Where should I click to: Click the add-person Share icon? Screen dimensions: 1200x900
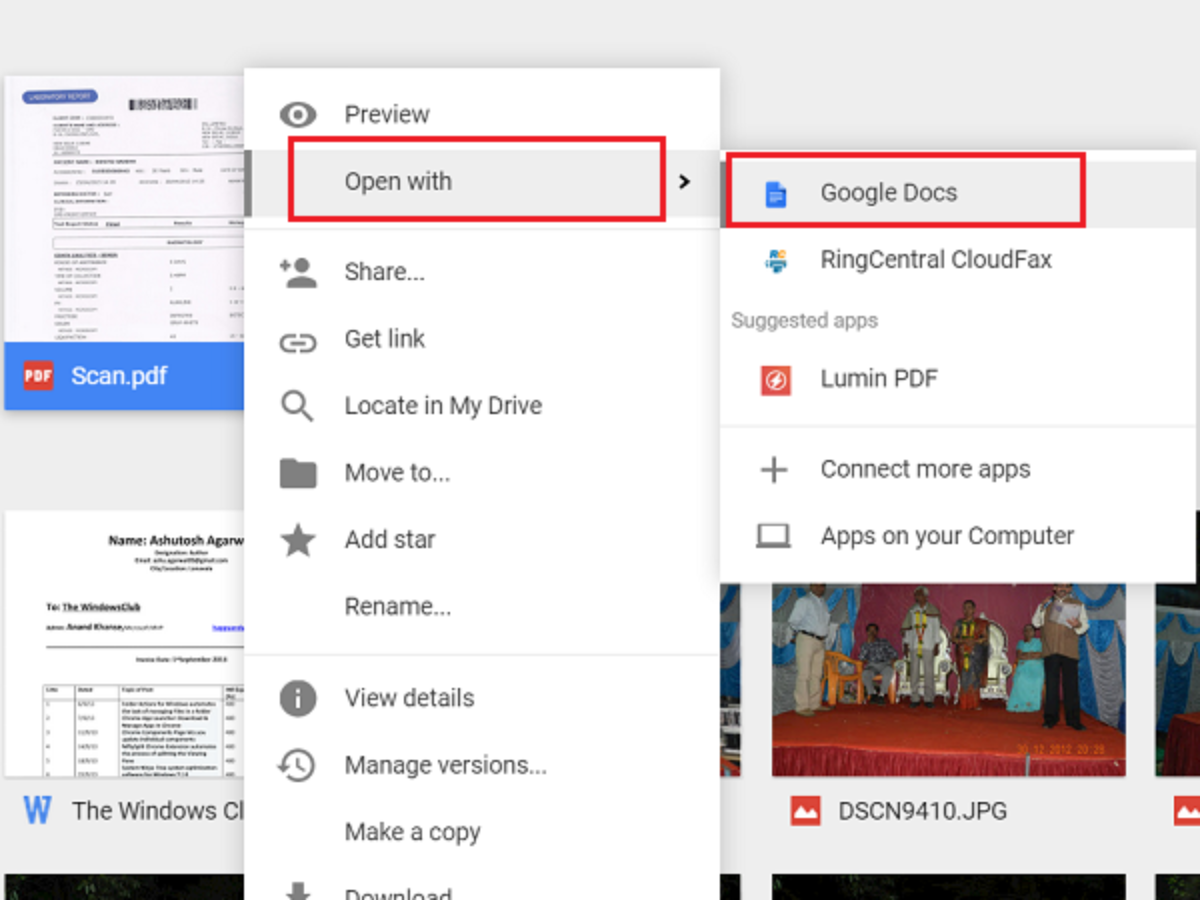[x=298, y=272]
